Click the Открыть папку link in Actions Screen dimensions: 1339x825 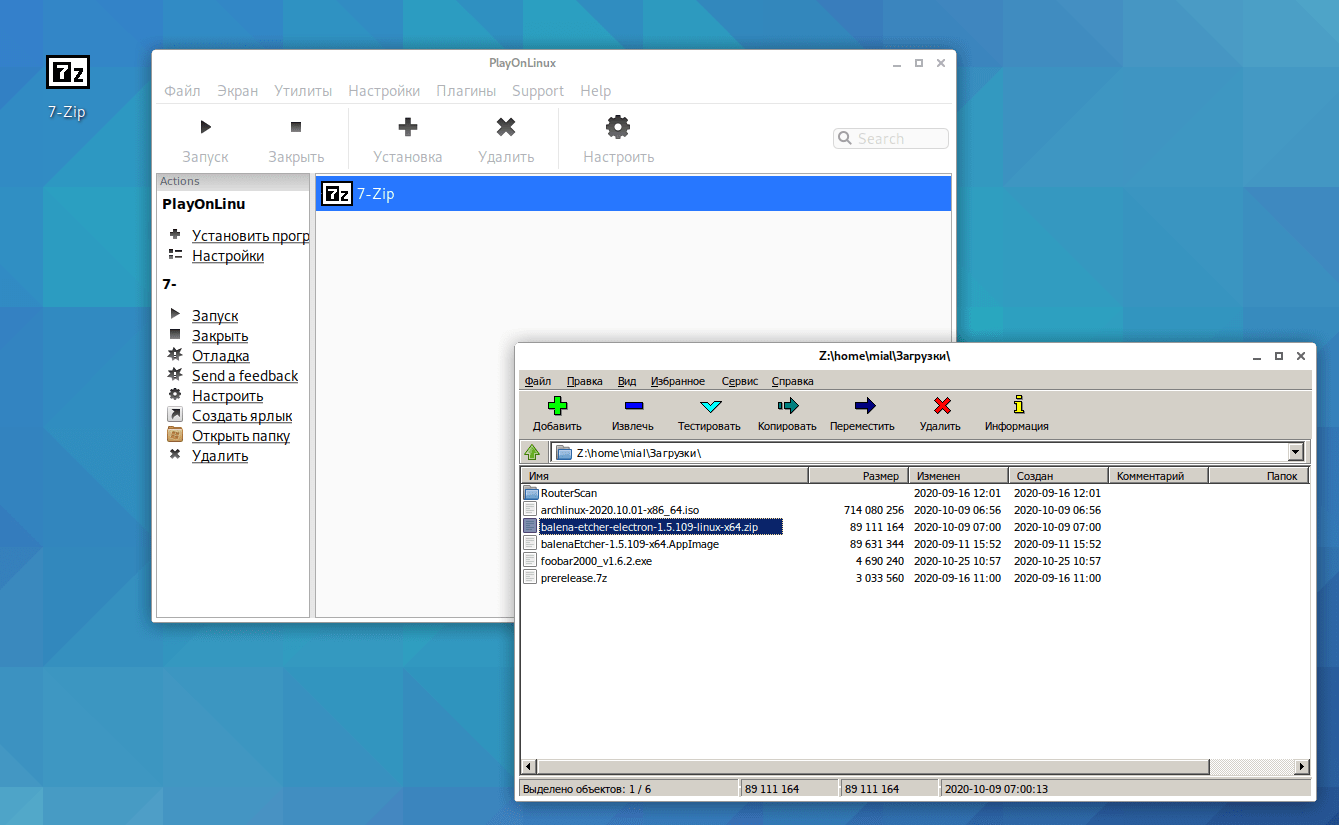coord(240,435)
